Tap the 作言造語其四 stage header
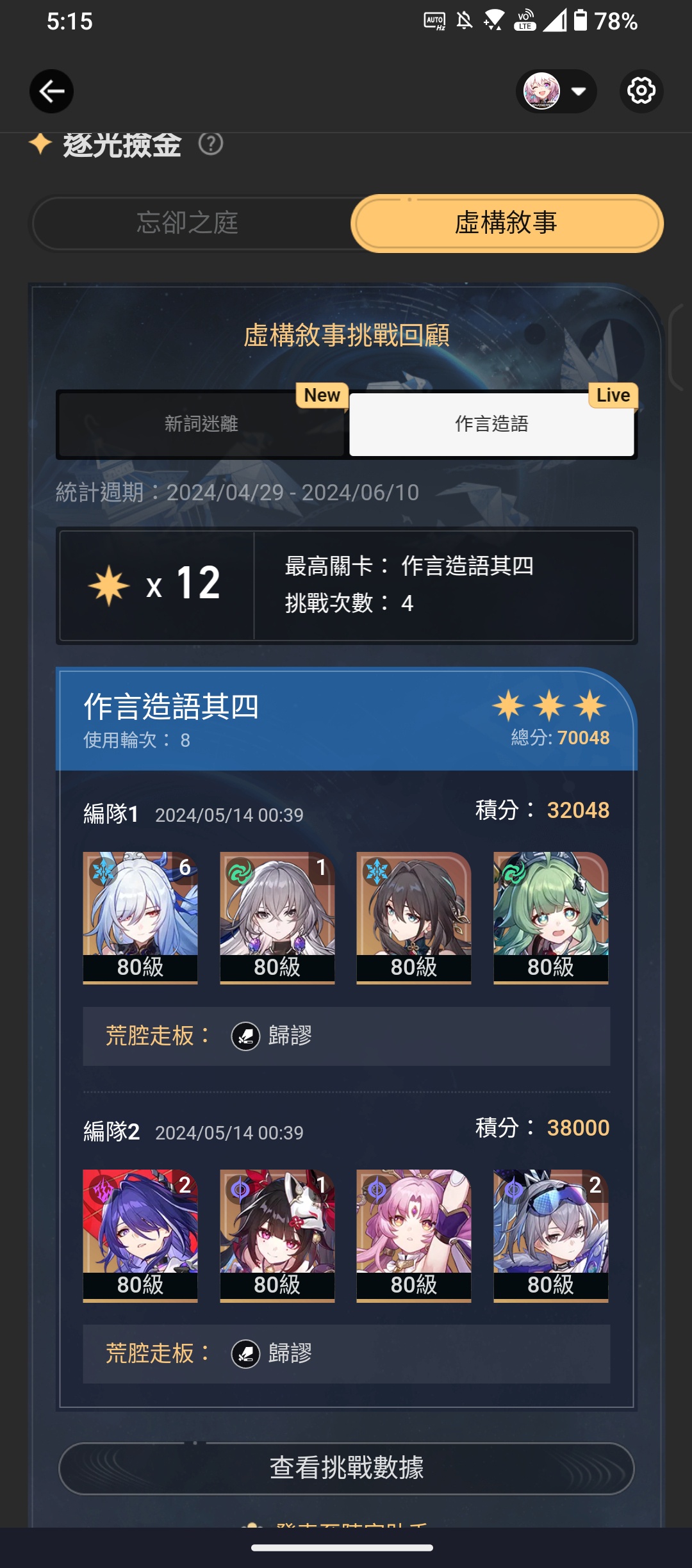This screenshot has height=1568, width=692. coord(347,719)
